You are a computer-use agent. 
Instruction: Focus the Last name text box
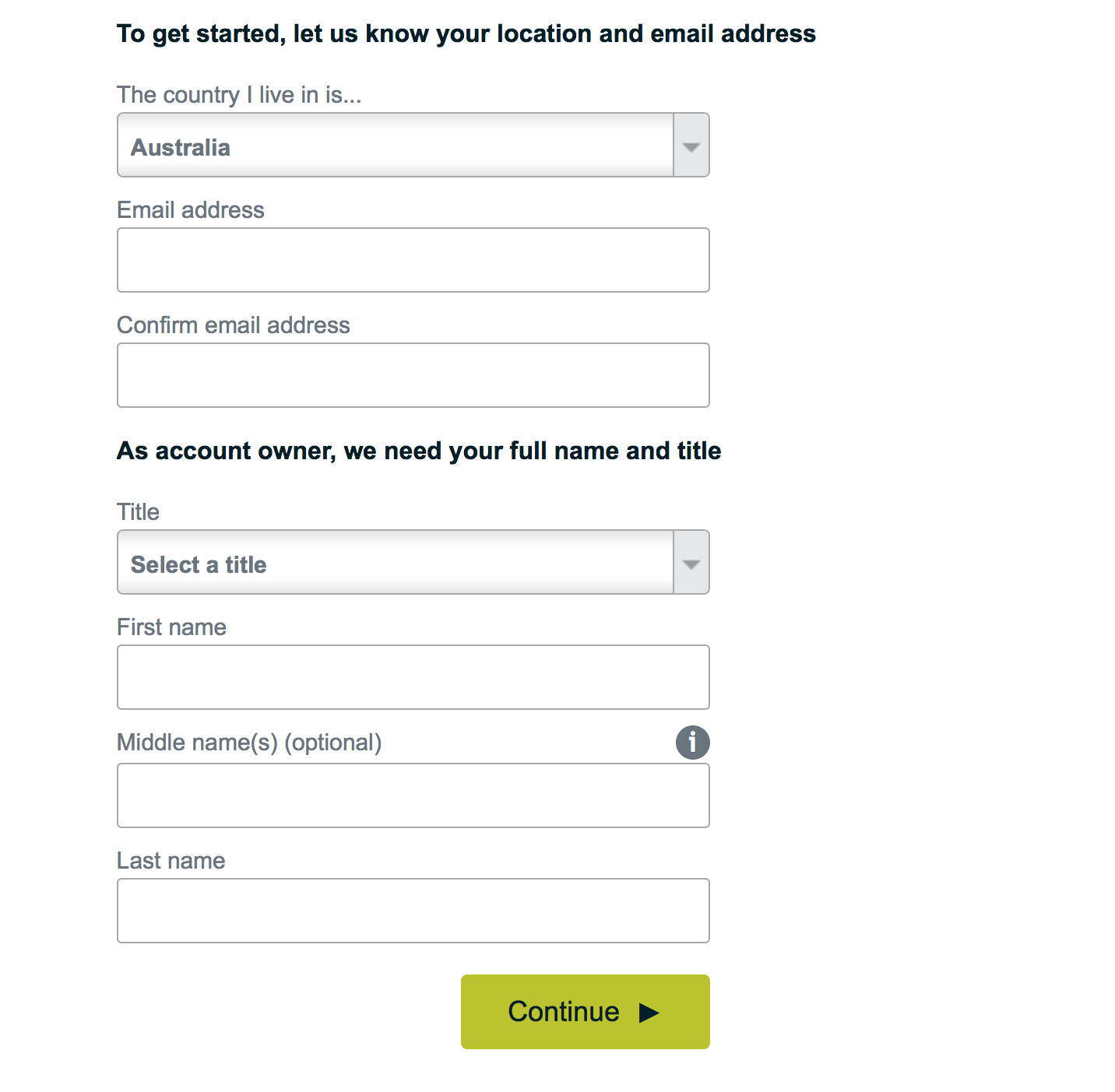coord(413,911)
